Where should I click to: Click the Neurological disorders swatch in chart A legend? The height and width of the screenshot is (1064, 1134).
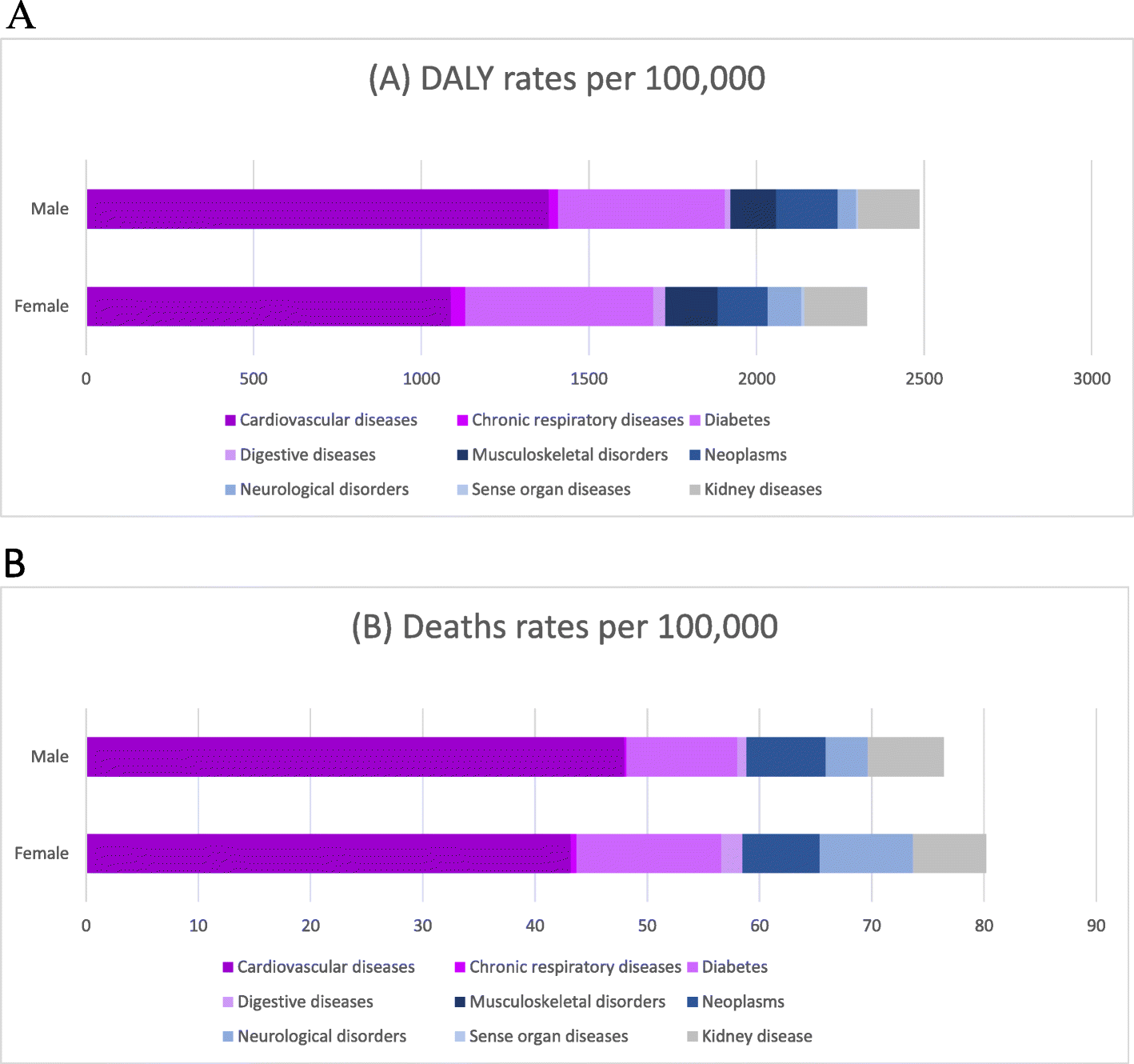coord(230,490)
